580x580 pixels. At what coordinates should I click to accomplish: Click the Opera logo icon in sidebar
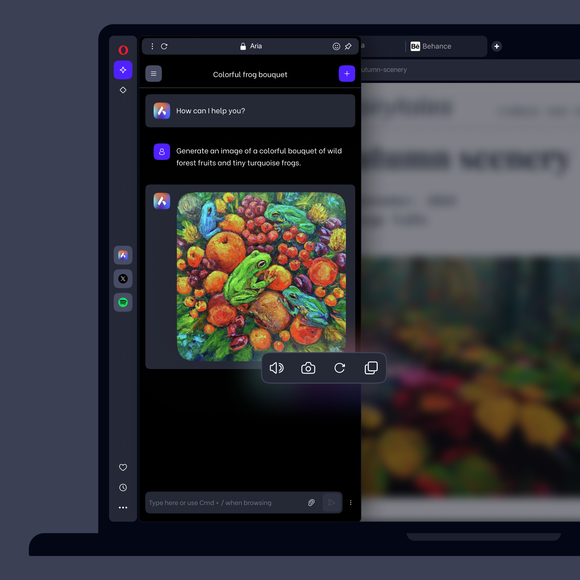pyautogui.click(x=123, y=50)
